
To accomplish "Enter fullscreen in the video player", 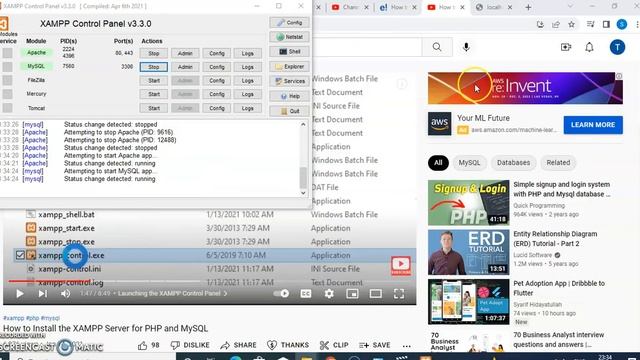I will point(399,293).
